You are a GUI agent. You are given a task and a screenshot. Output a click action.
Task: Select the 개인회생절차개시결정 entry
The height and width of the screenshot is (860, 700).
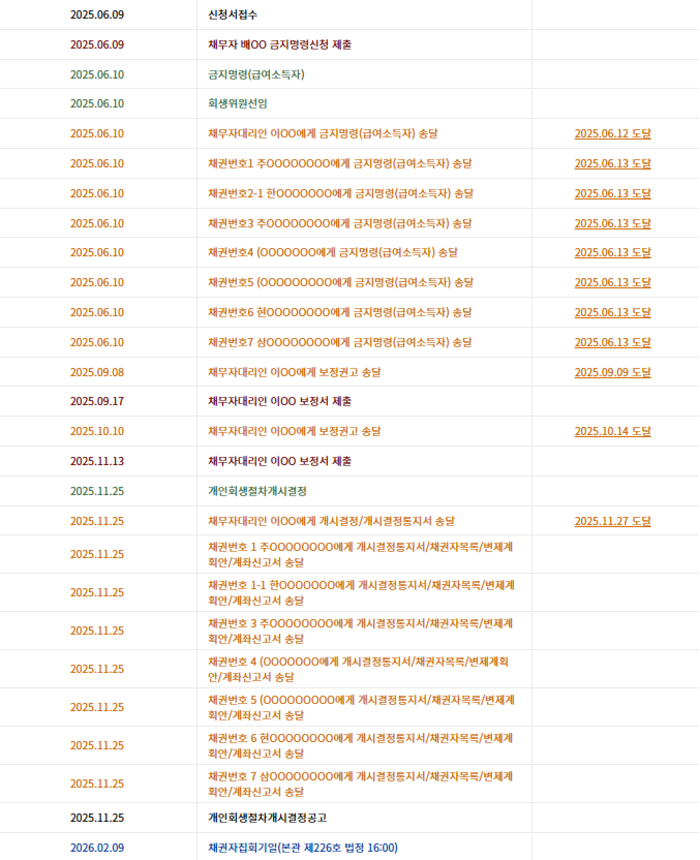pyautogui.click(x=257, y=491)
